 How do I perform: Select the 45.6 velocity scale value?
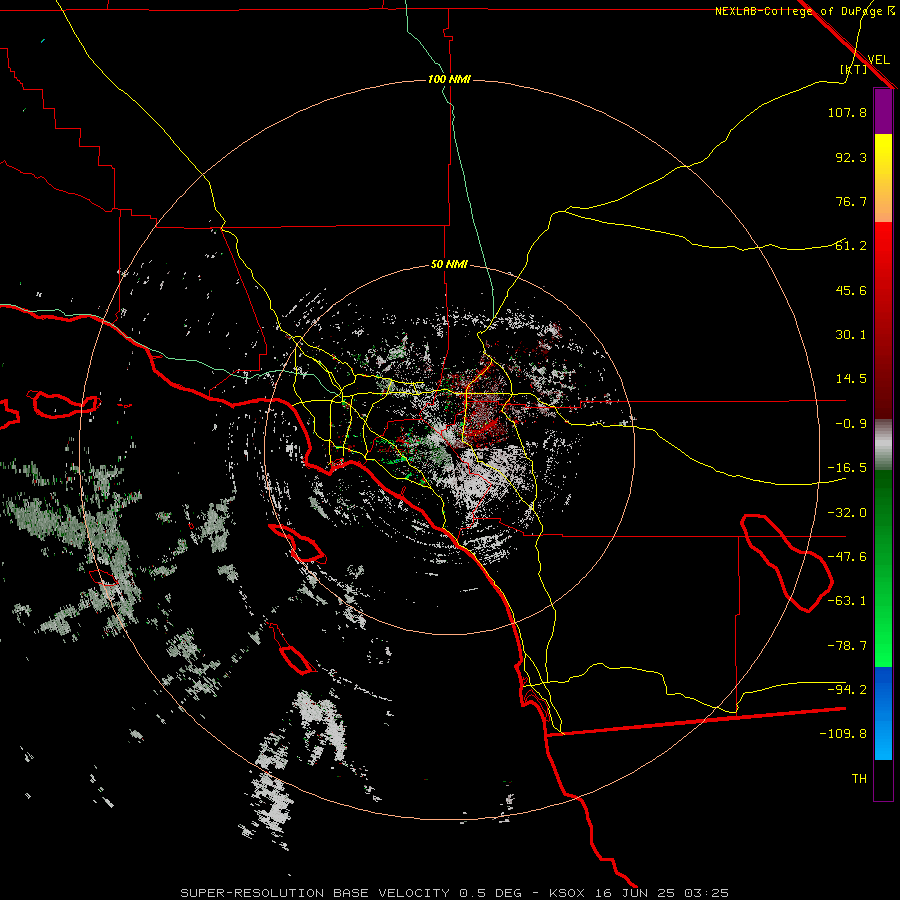click(x=851, y=290)
